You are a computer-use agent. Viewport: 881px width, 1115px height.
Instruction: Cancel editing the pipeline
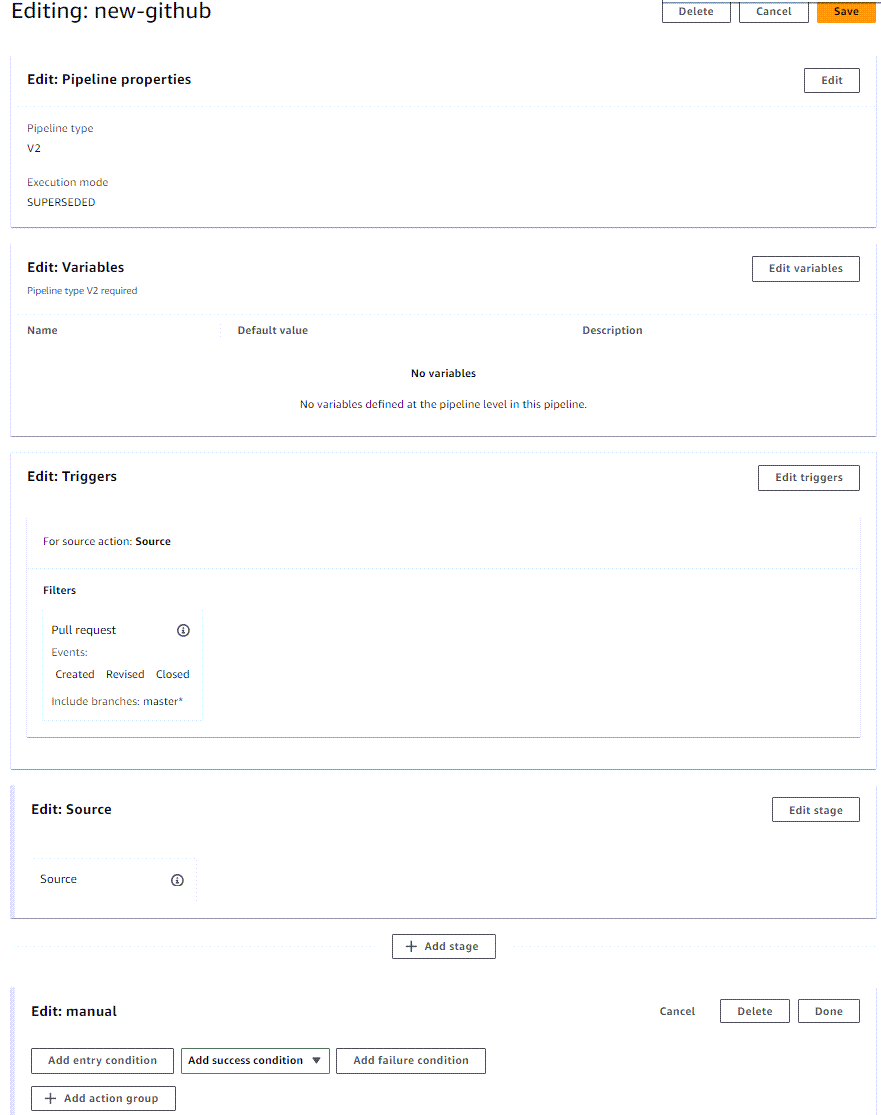tap(773, 12)
